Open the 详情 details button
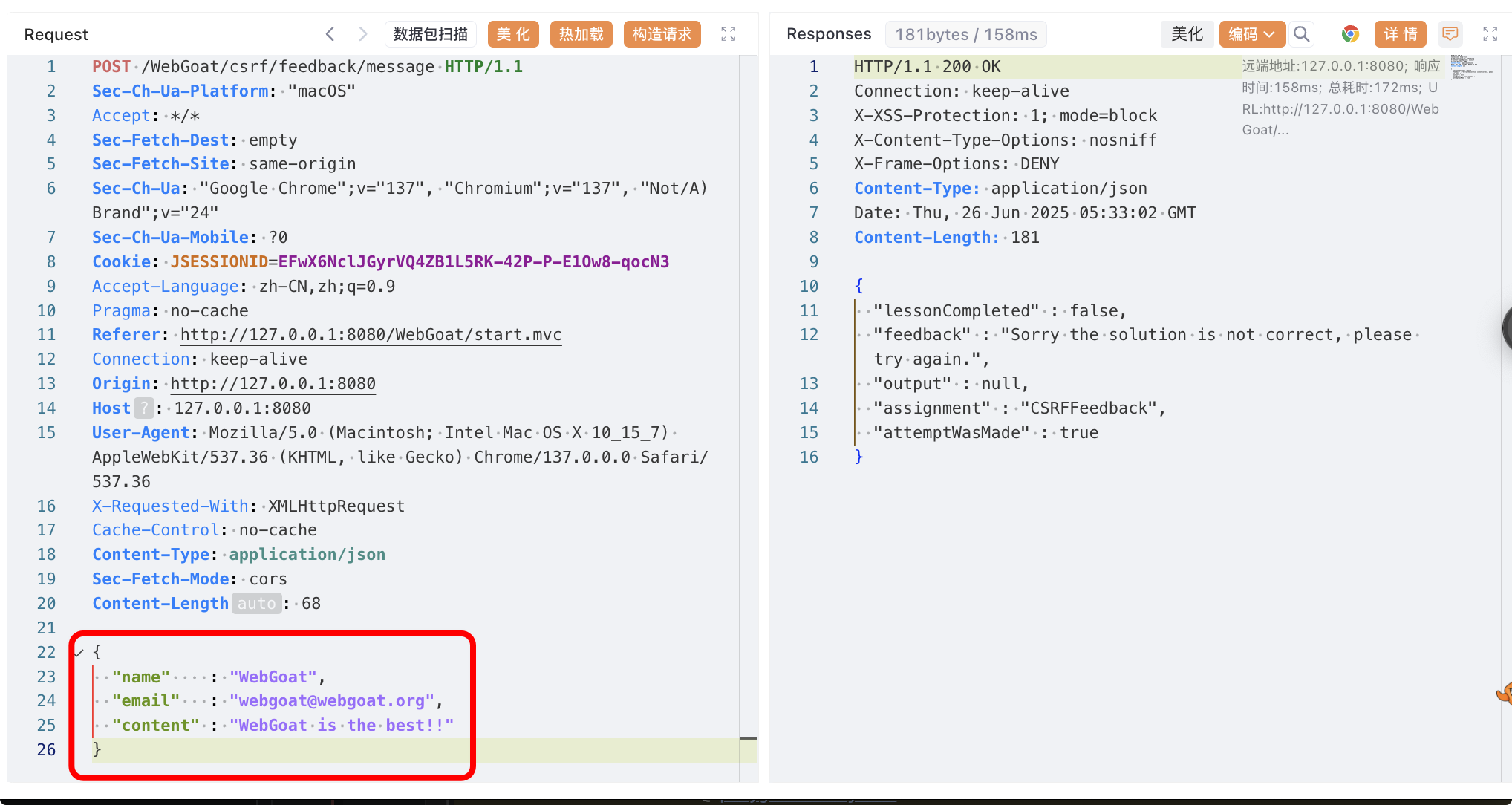The height and width of the screenshot is (805, 1512). click(x=1401, y=34)
